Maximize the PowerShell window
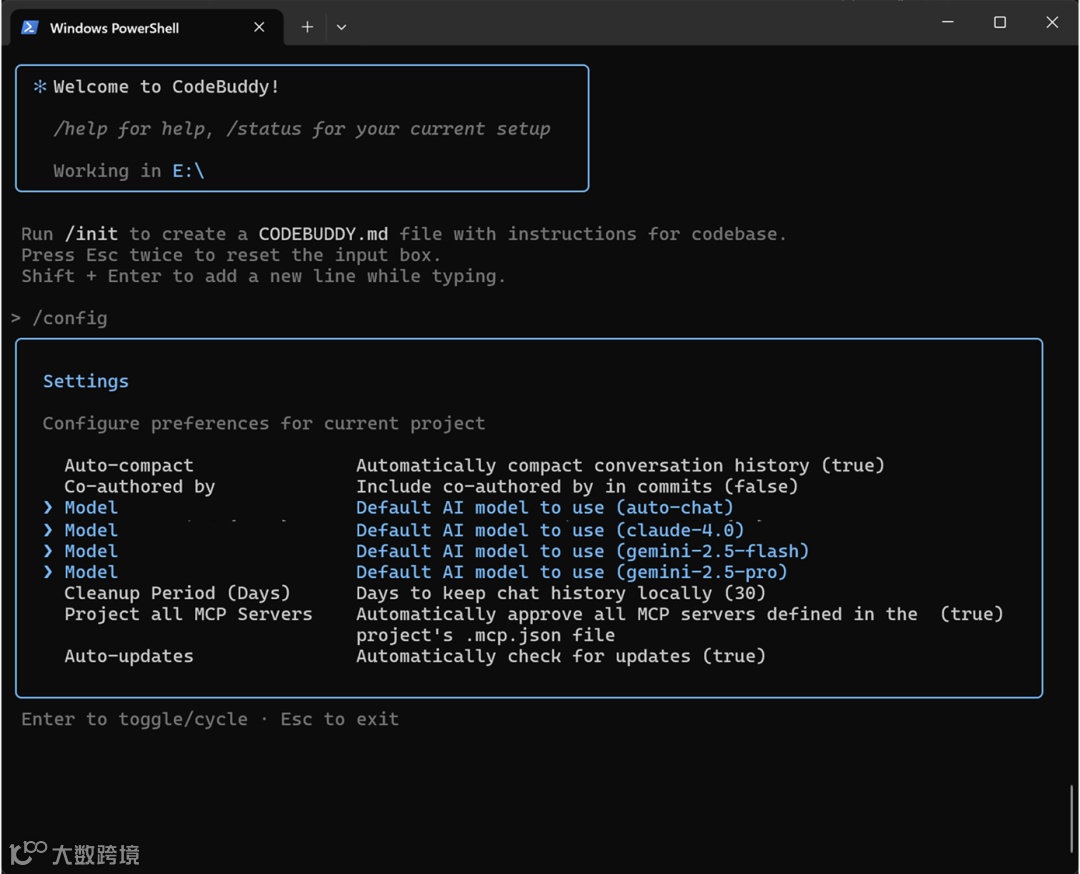The height and width of the screenshot is (874, 1080). (x=999, y=23)
